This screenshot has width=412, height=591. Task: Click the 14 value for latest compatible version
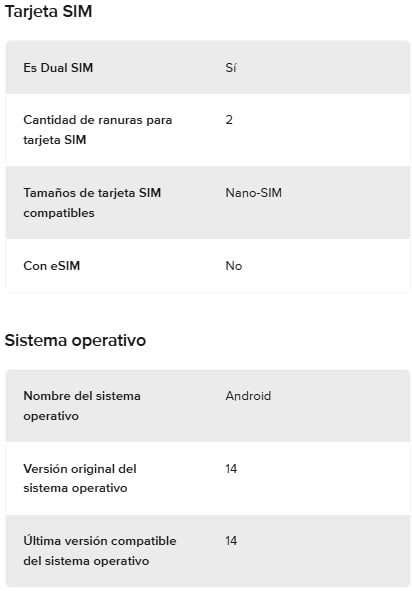pos(231,540)
